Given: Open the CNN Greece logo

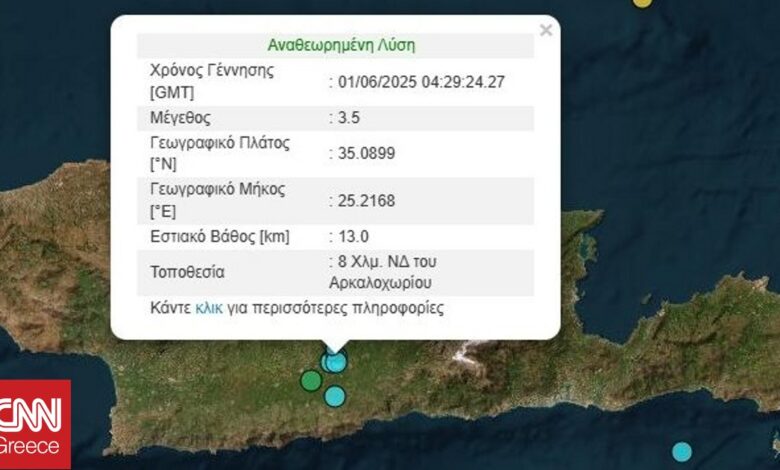Looking at the screenshot, I should click(x=35, y=424).
